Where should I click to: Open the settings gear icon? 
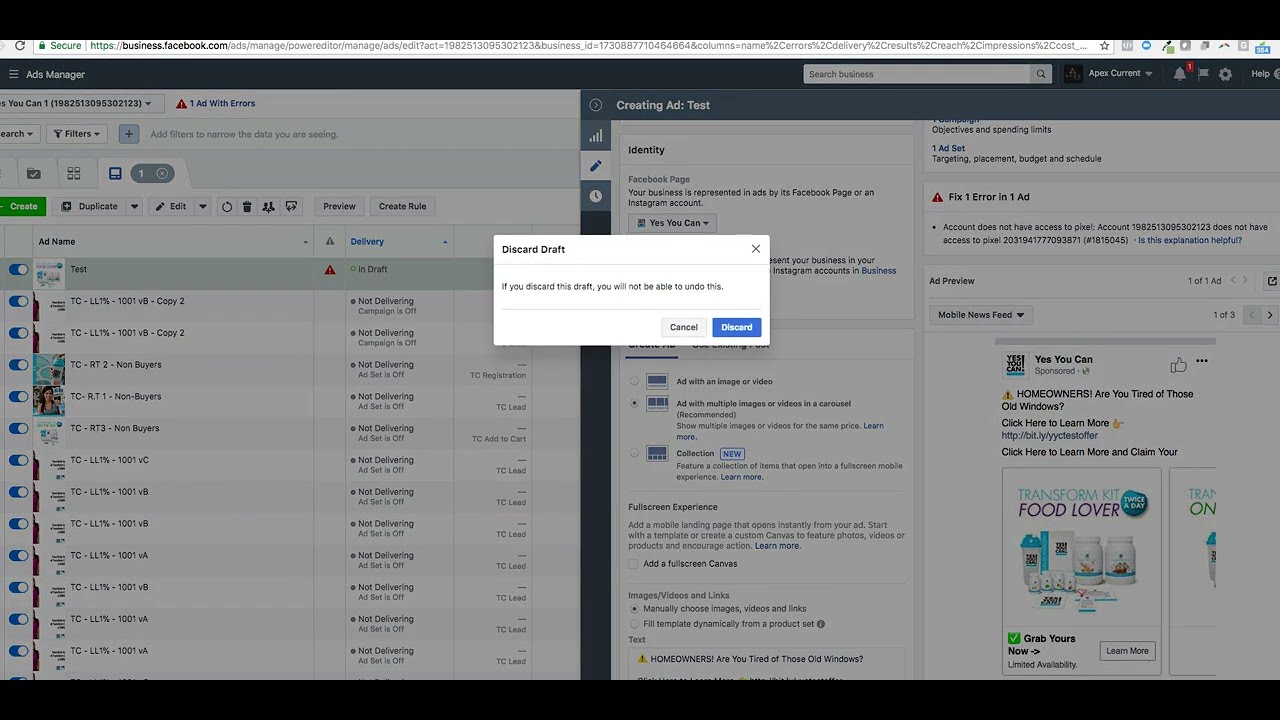click(1226, 74)
